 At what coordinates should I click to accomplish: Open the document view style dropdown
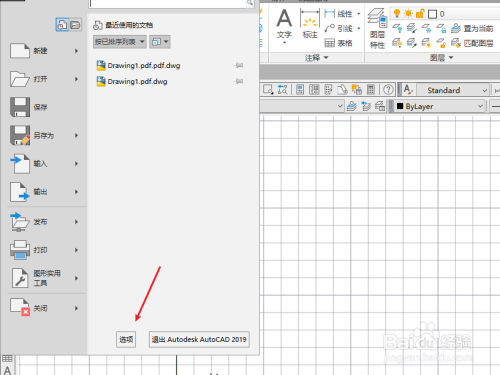tap(160, 42)
